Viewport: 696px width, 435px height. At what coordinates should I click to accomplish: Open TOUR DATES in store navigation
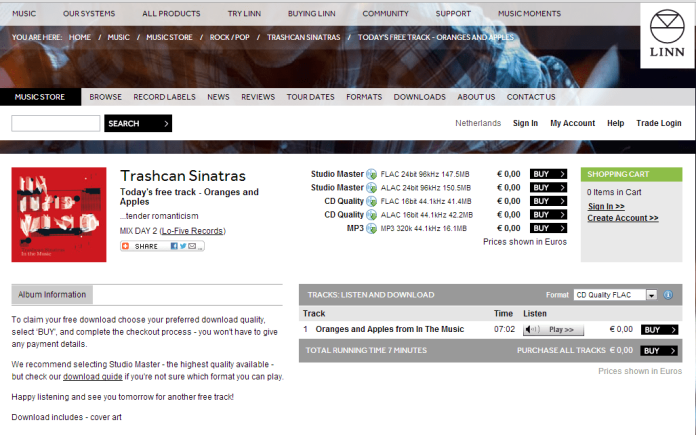(x=310, y=97)
